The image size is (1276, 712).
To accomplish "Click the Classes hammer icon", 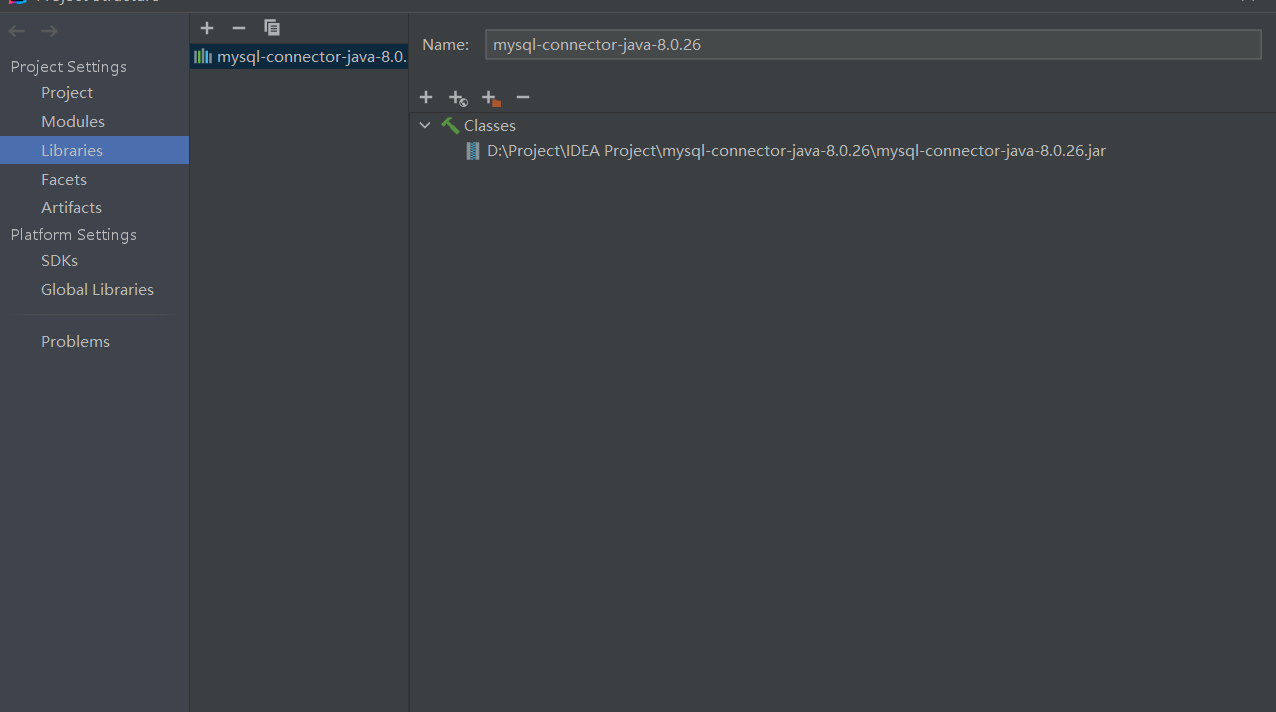I will pos(450,125).
